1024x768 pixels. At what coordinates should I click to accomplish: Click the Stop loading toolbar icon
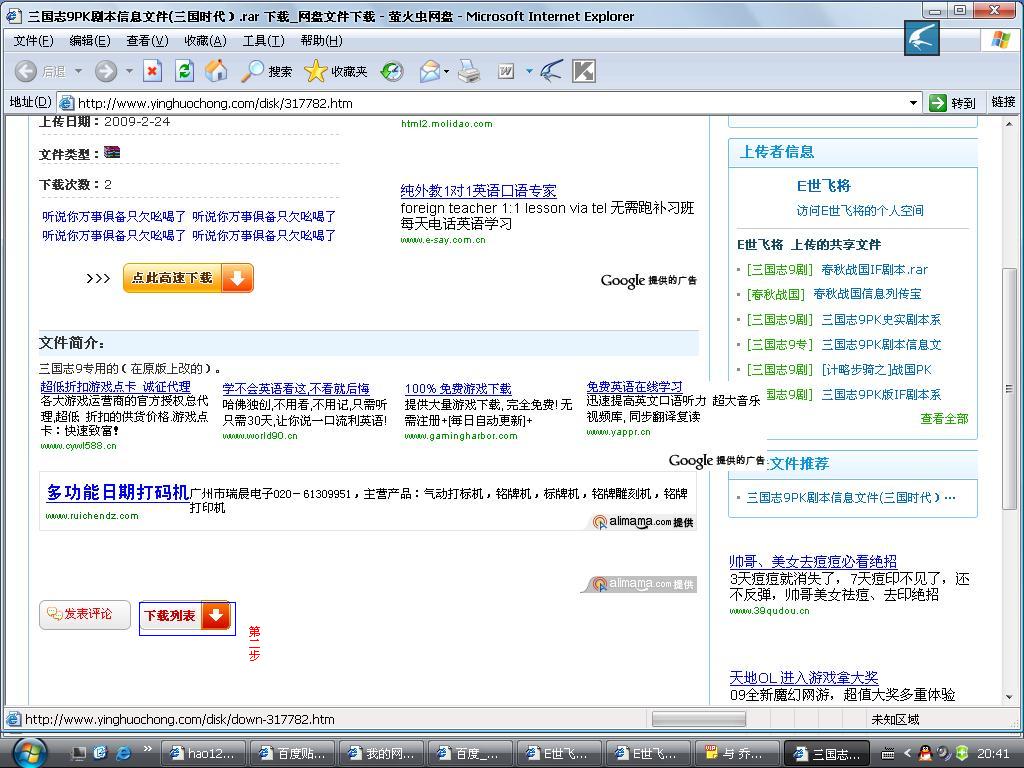click(152, 71)
